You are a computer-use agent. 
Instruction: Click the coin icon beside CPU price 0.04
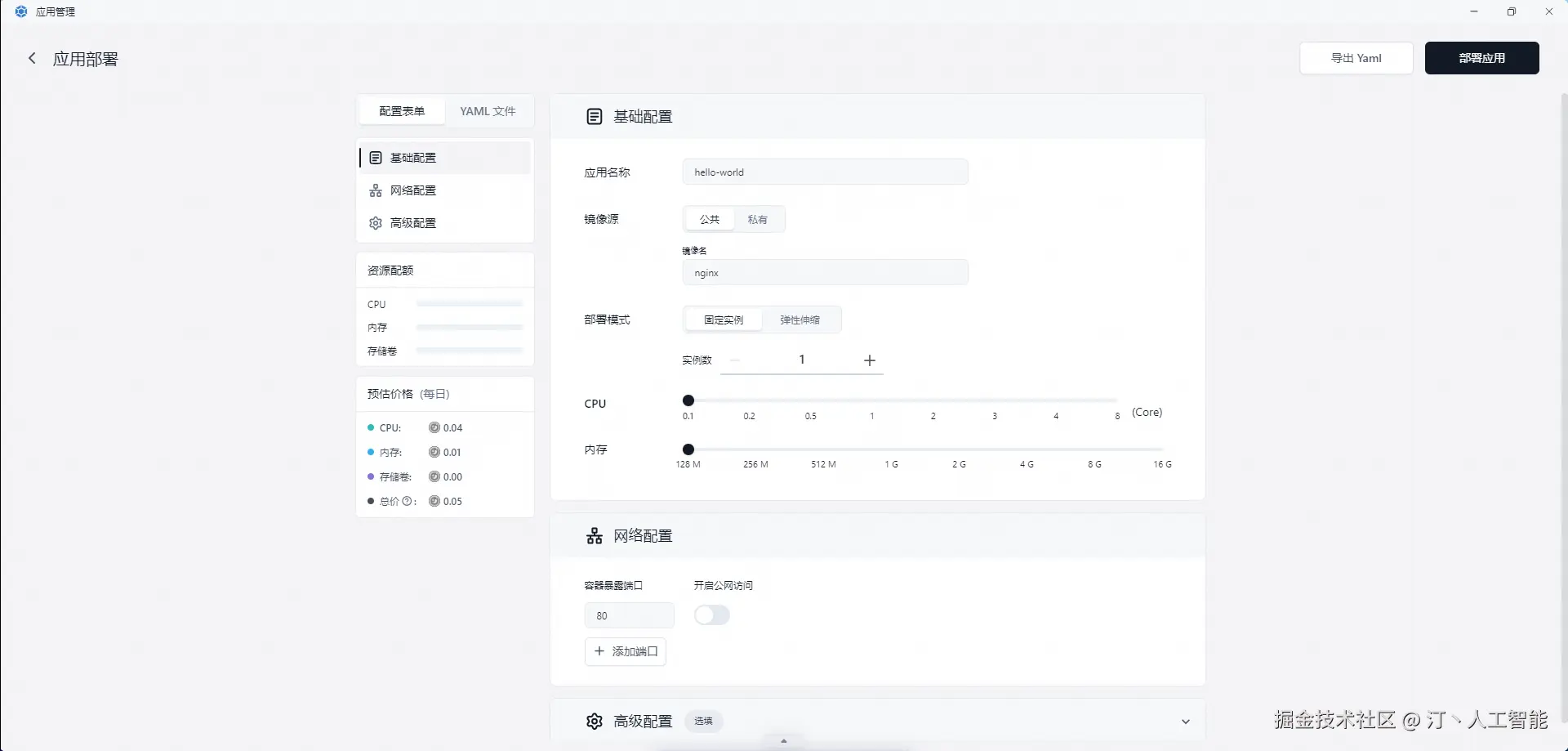(434, 427)
